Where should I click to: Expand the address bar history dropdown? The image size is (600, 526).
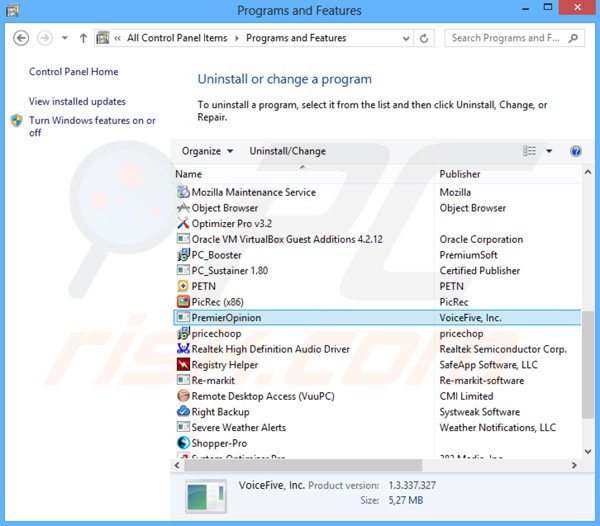[x=406, y=38]
